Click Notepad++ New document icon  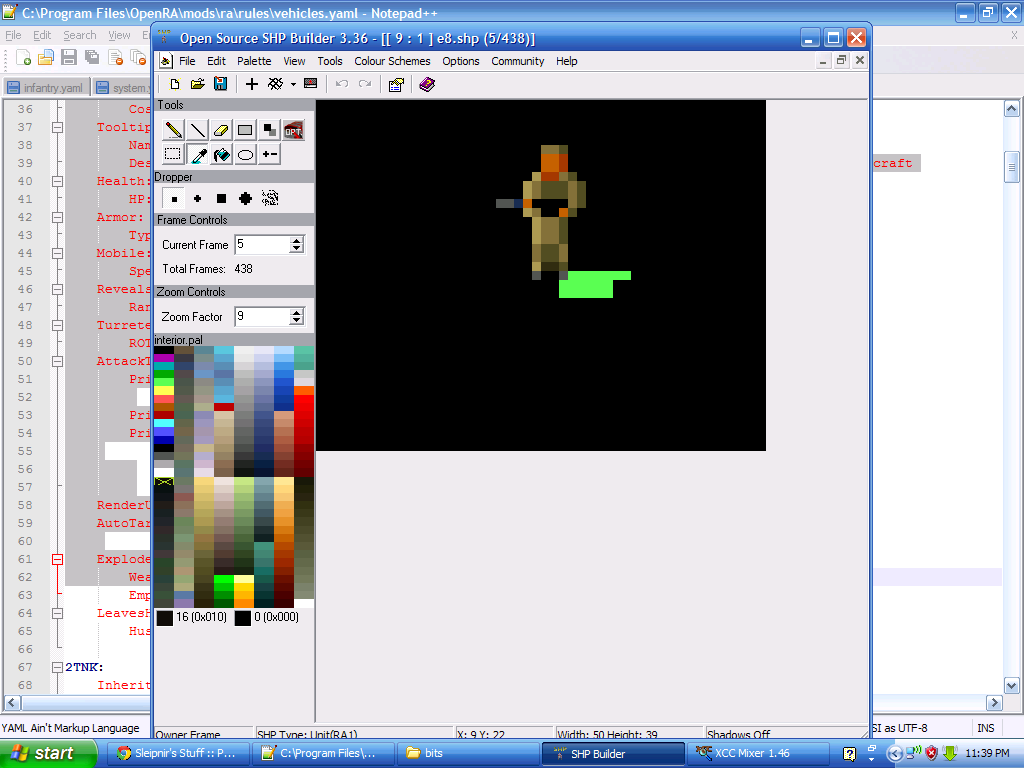pos(24,58)
